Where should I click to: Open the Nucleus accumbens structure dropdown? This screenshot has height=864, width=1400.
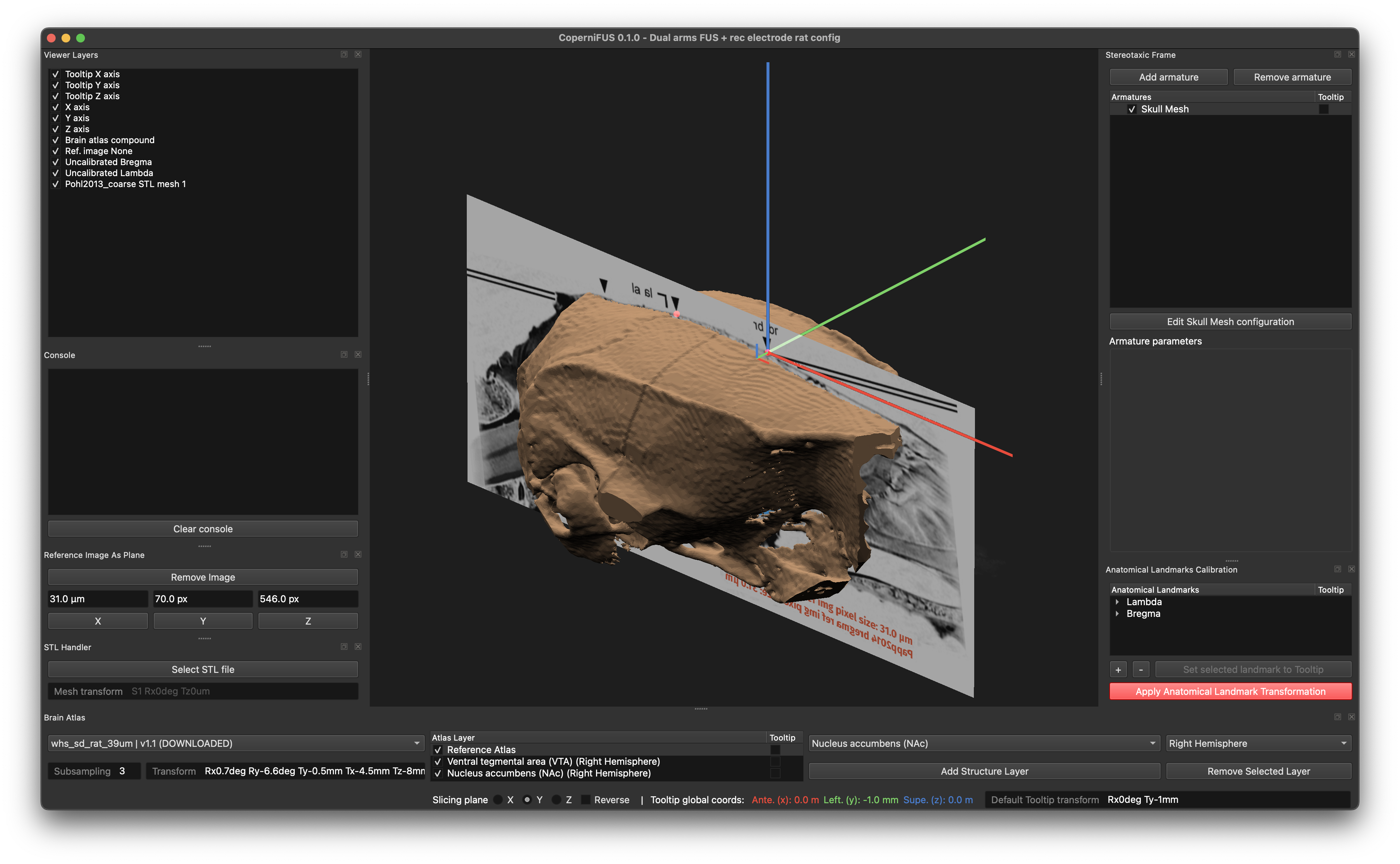(984, 743)
